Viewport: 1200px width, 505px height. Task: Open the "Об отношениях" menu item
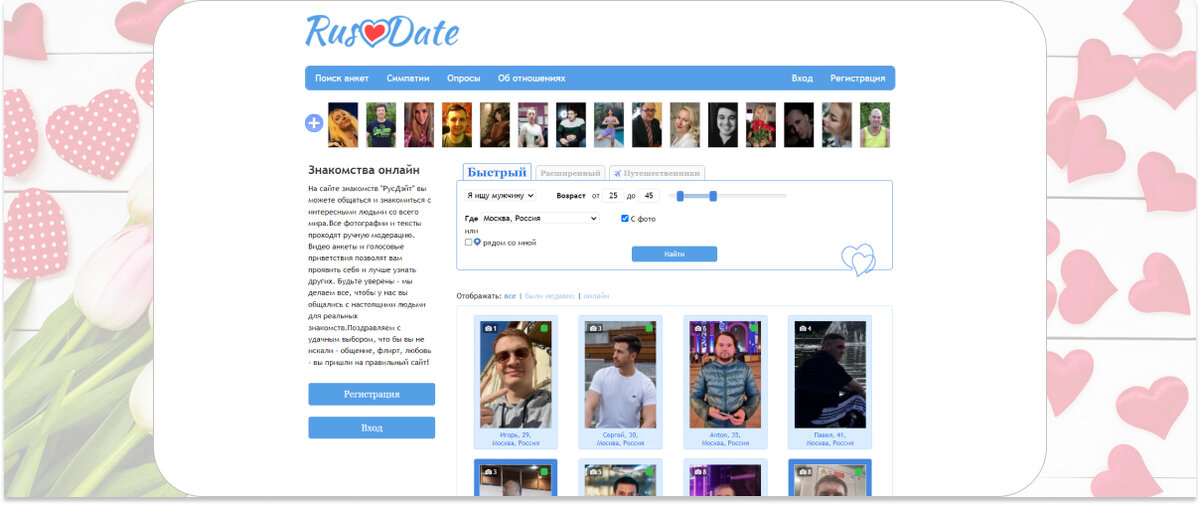532,78
